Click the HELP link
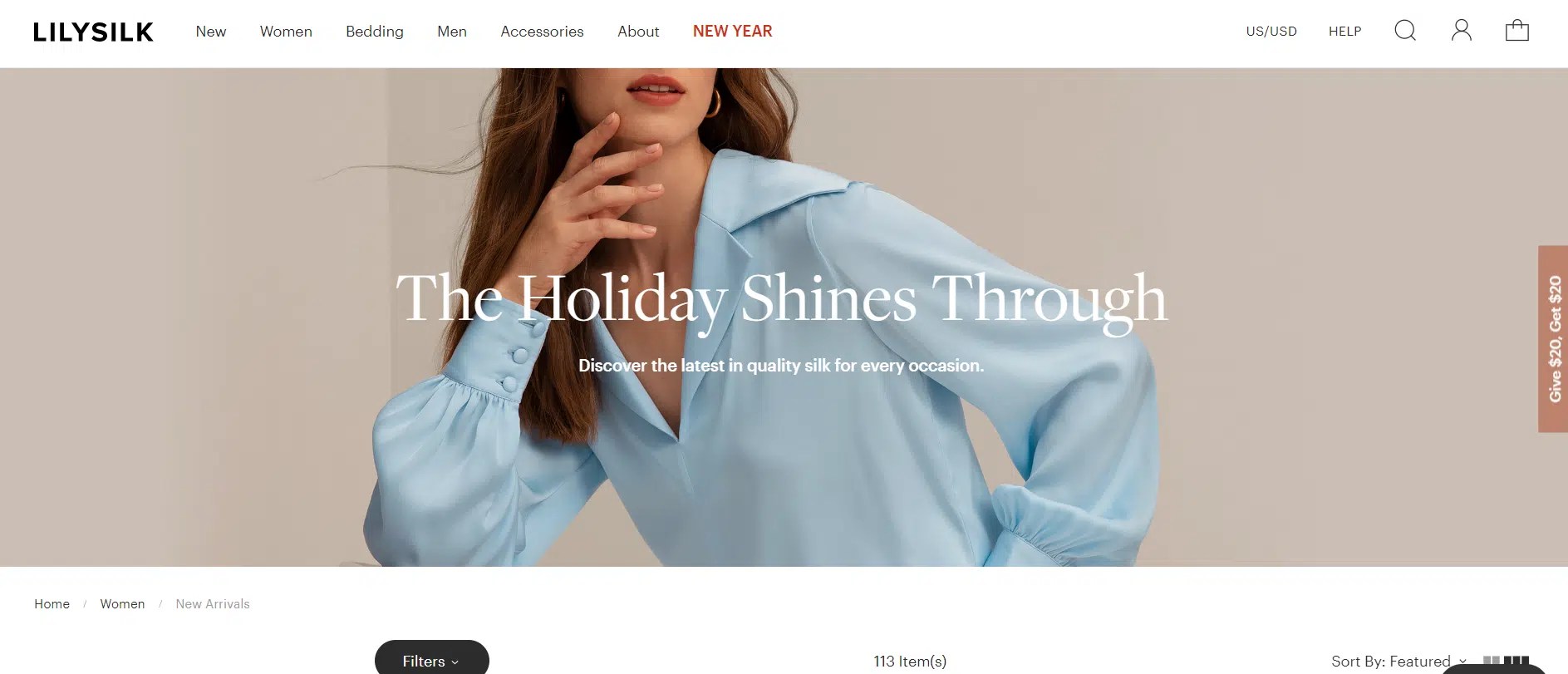This screenshot has width=1568, height=674. coord(1345,32)
